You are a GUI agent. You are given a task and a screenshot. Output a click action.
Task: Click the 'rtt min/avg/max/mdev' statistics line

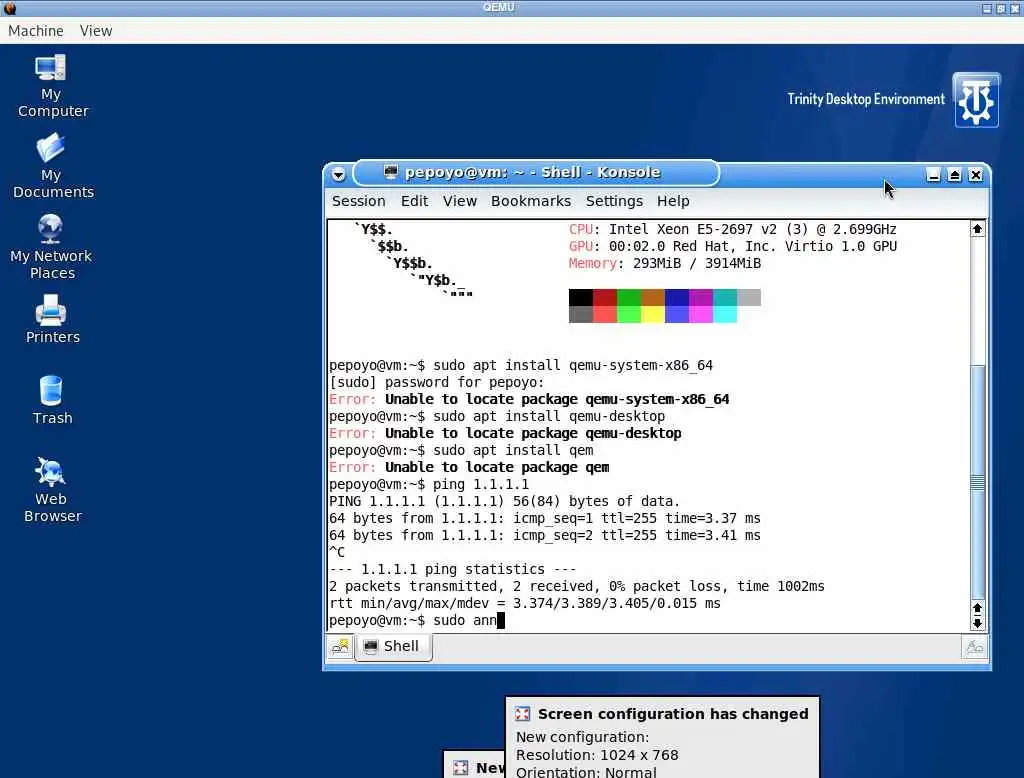tap(524, 603)
